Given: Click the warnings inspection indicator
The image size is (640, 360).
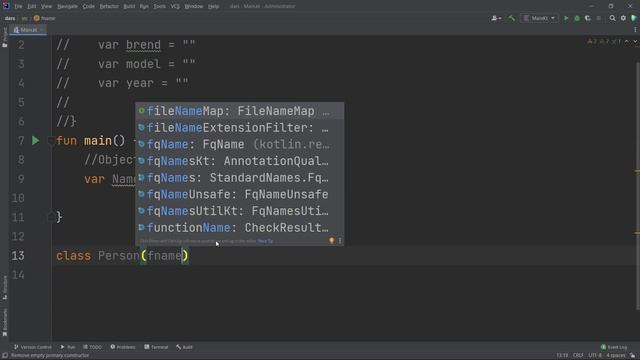Looking at the screenshot, I should click(604, 41).
